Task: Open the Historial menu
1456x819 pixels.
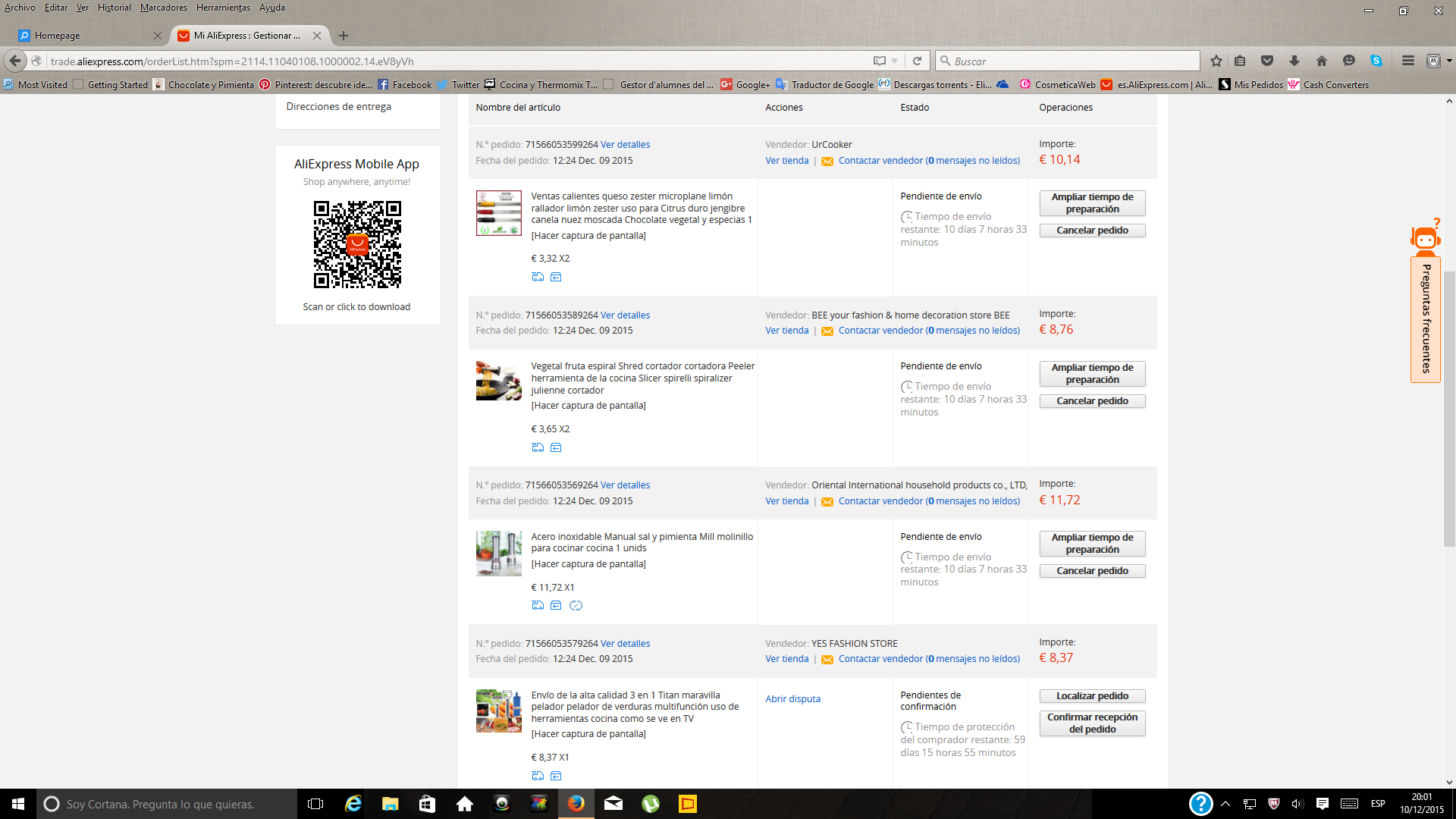Action: [114, 8]
